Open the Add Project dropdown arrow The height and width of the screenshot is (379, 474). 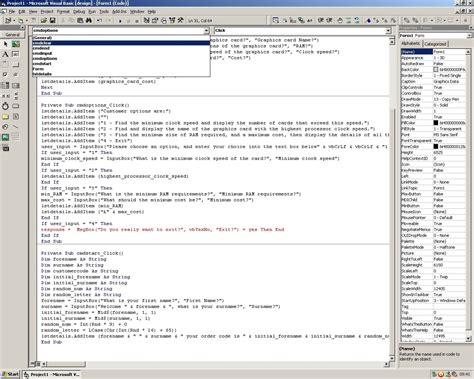point(13,21)
